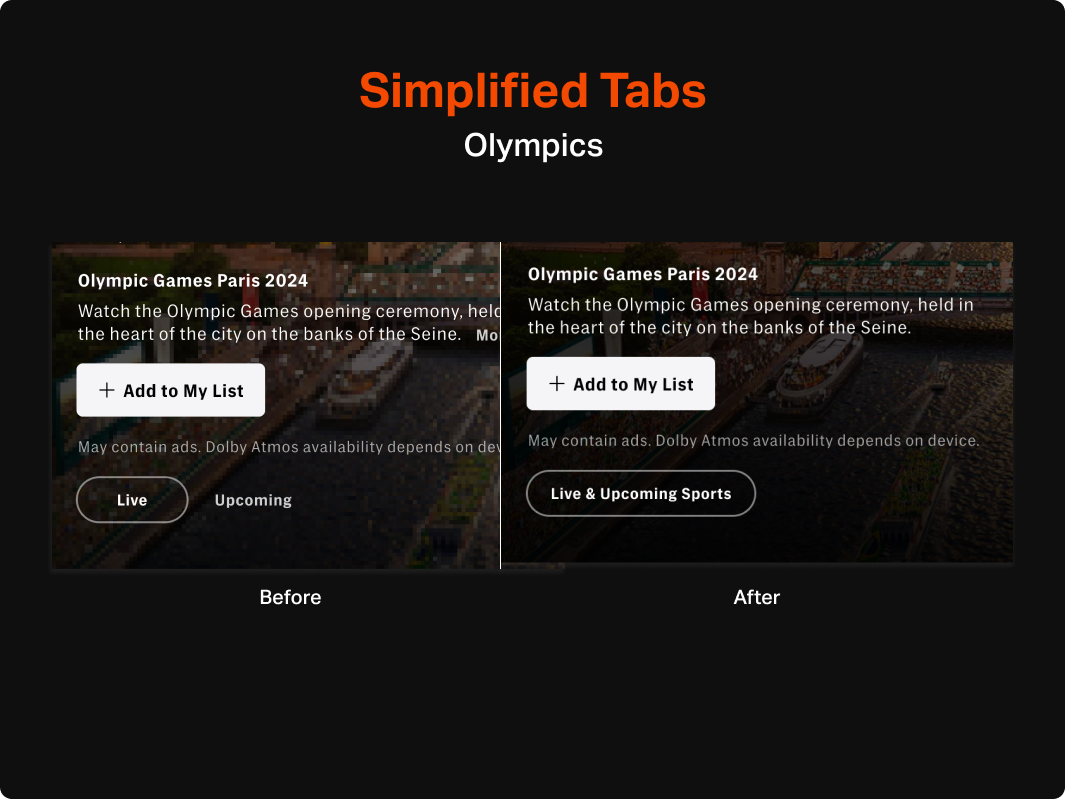Select the Olympic Games Paris 2024 title on Before card
This screenshot has height=799, width=1065.
tap(193, 280)
